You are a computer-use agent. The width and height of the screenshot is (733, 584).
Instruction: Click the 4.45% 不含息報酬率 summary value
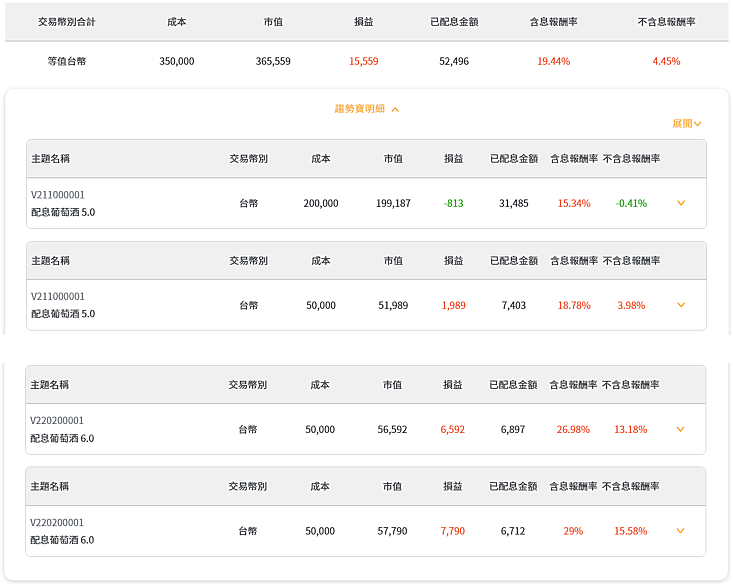point(666,61)
